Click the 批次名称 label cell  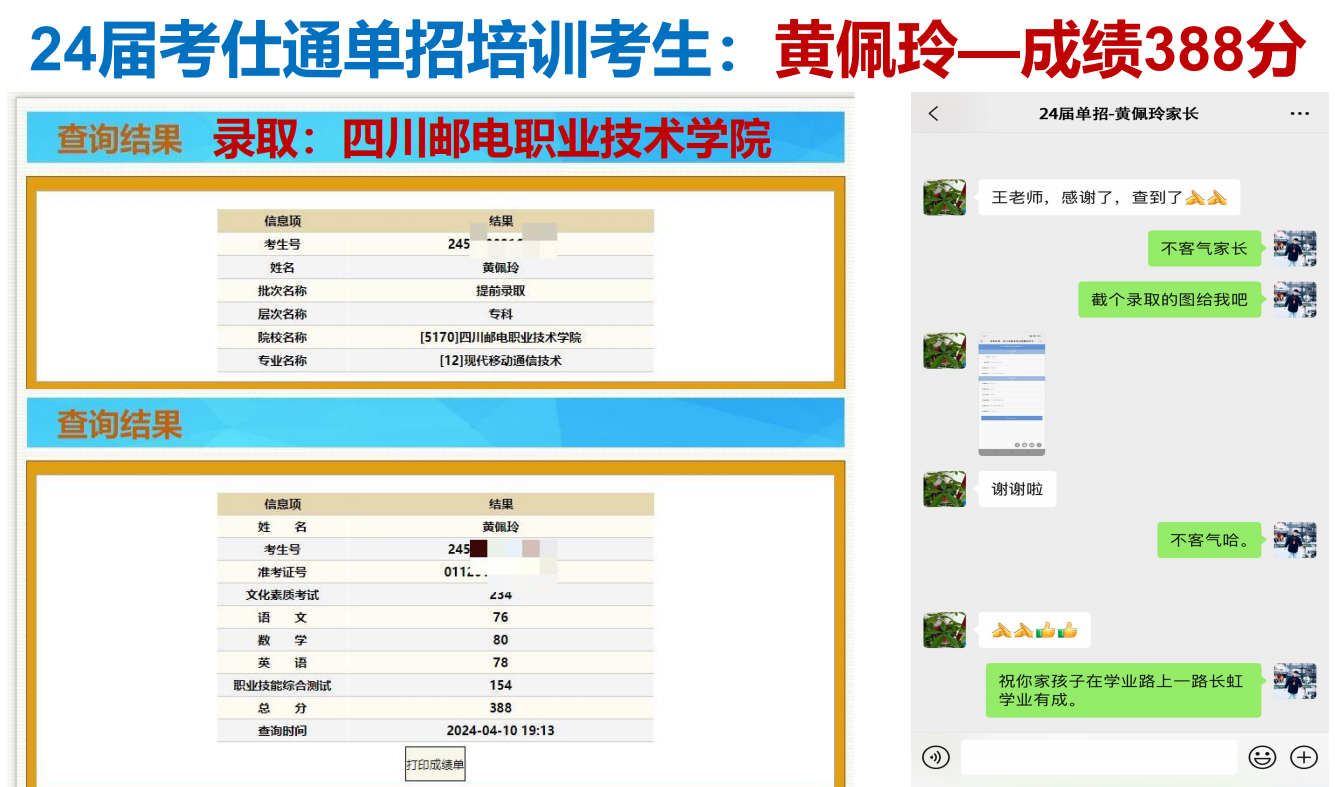pos(282,291)
